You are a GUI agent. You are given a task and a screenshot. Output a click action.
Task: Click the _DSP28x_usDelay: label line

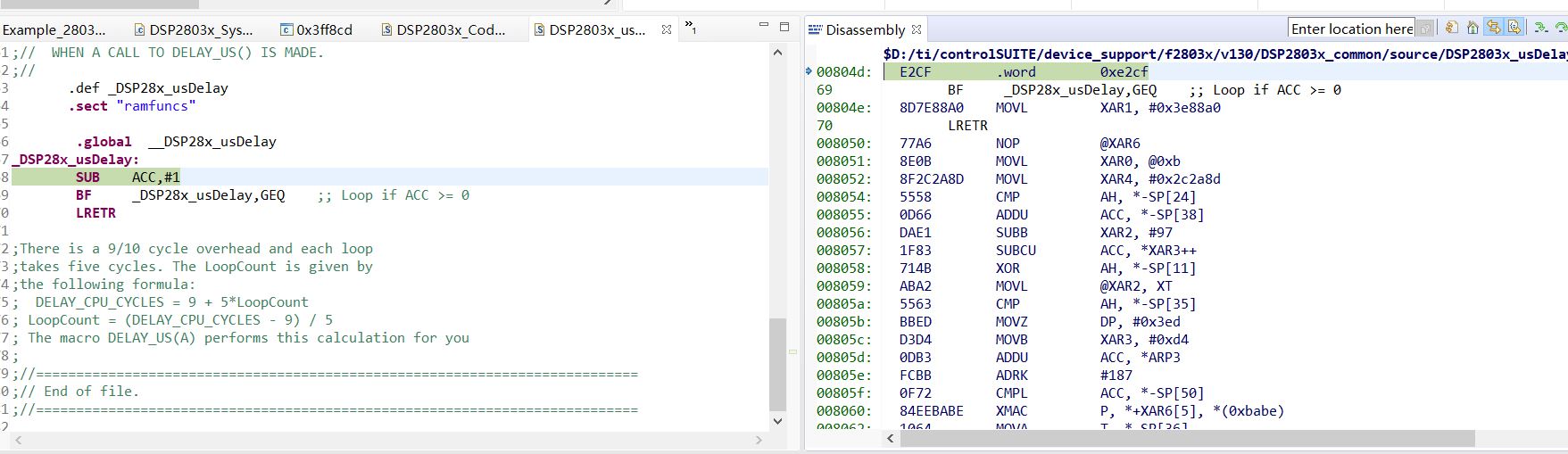tap(75, 160)
